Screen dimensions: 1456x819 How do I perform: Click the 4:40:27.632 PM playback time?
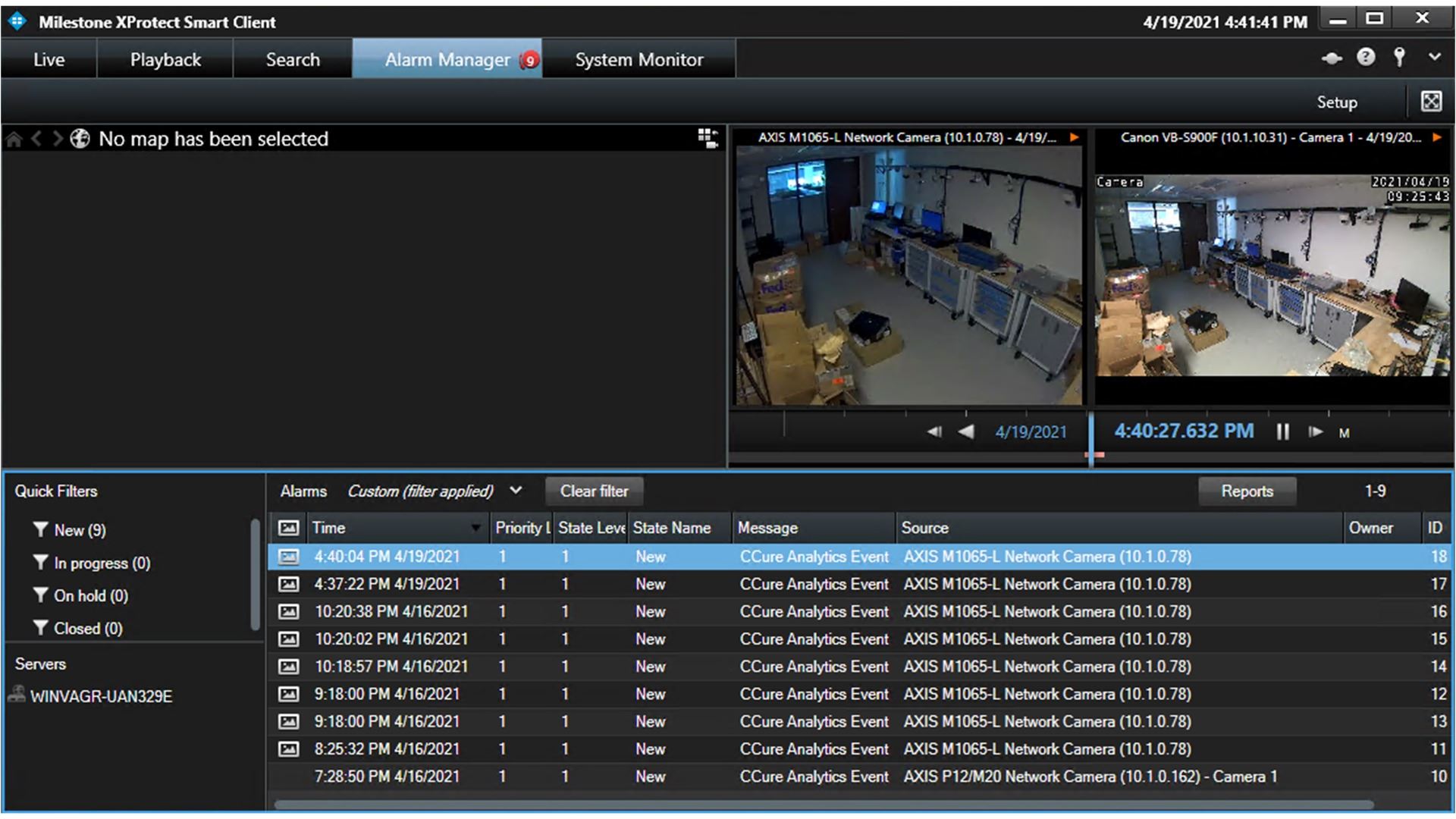point(1183,431)
